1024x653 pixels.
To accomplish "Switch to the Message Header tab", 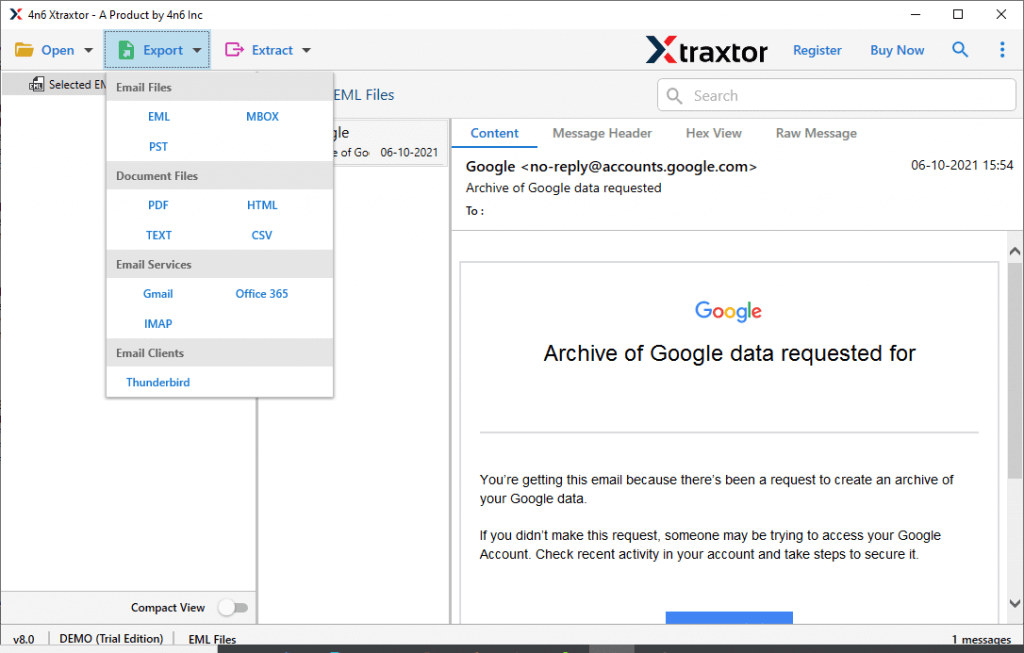I will point(602,133).
